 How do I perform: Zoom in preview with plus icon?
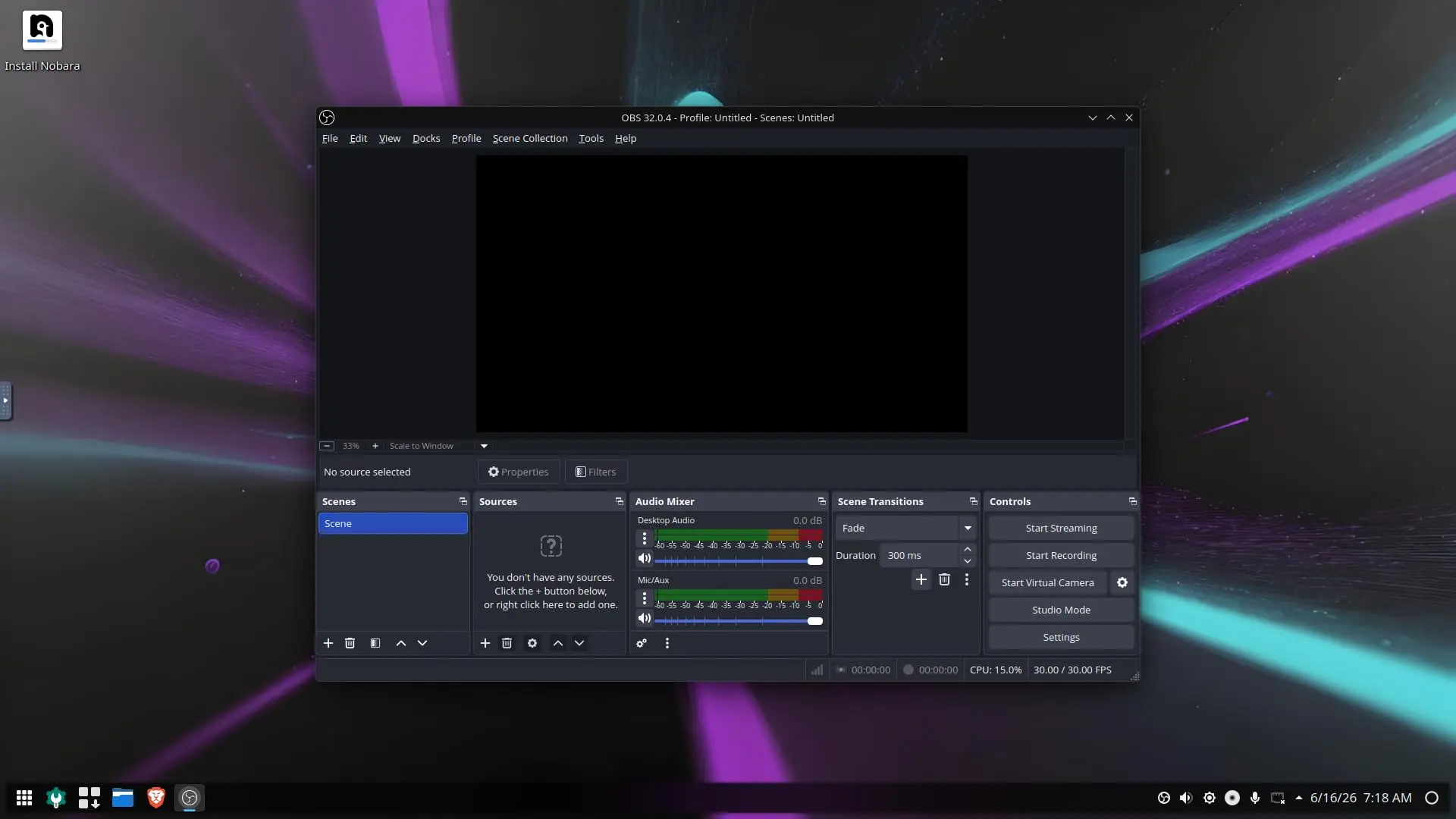(375, 446)
